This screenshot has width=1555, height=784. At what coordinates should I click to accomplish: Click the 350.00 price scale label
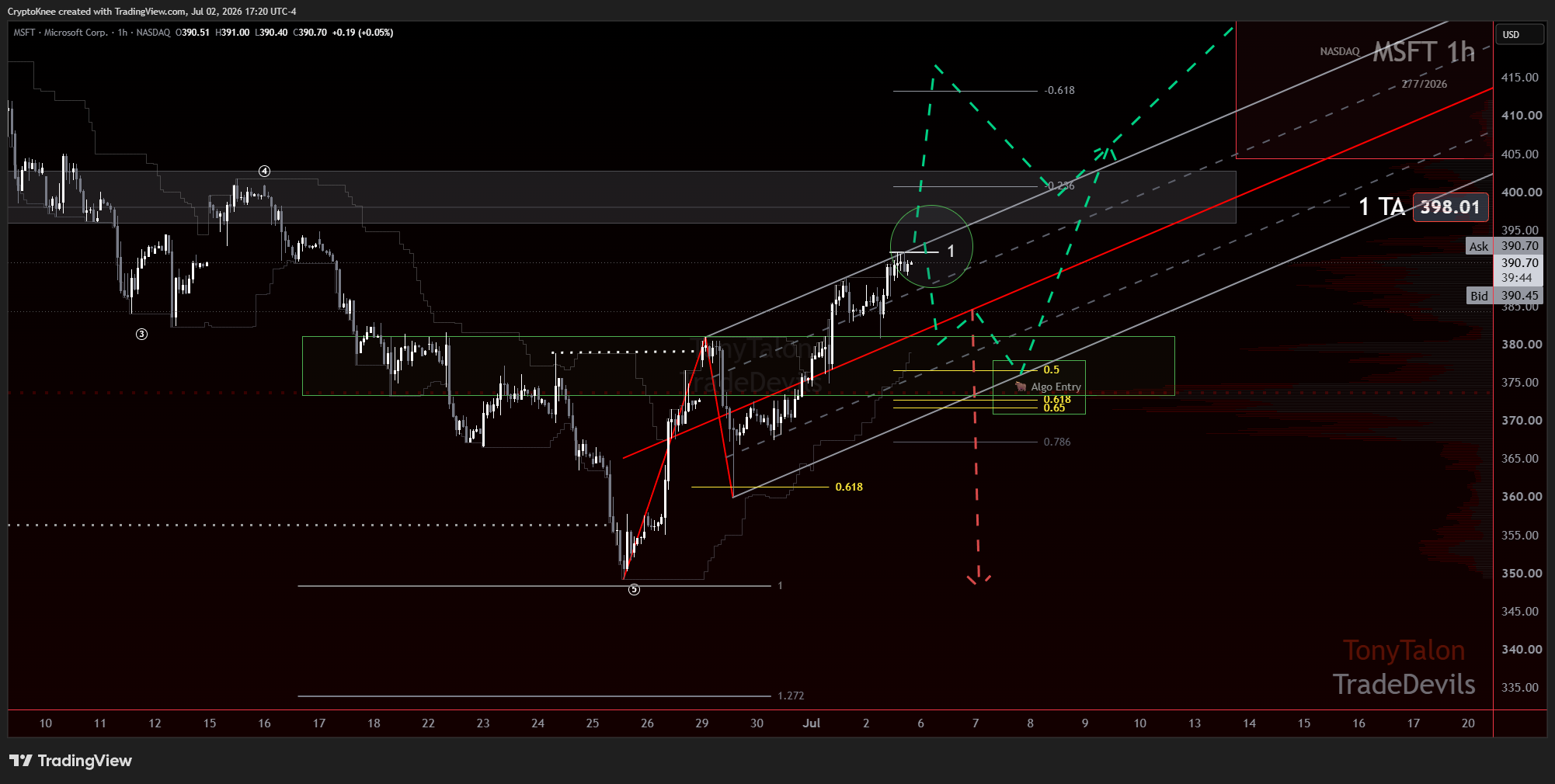tap(1522, 574)
